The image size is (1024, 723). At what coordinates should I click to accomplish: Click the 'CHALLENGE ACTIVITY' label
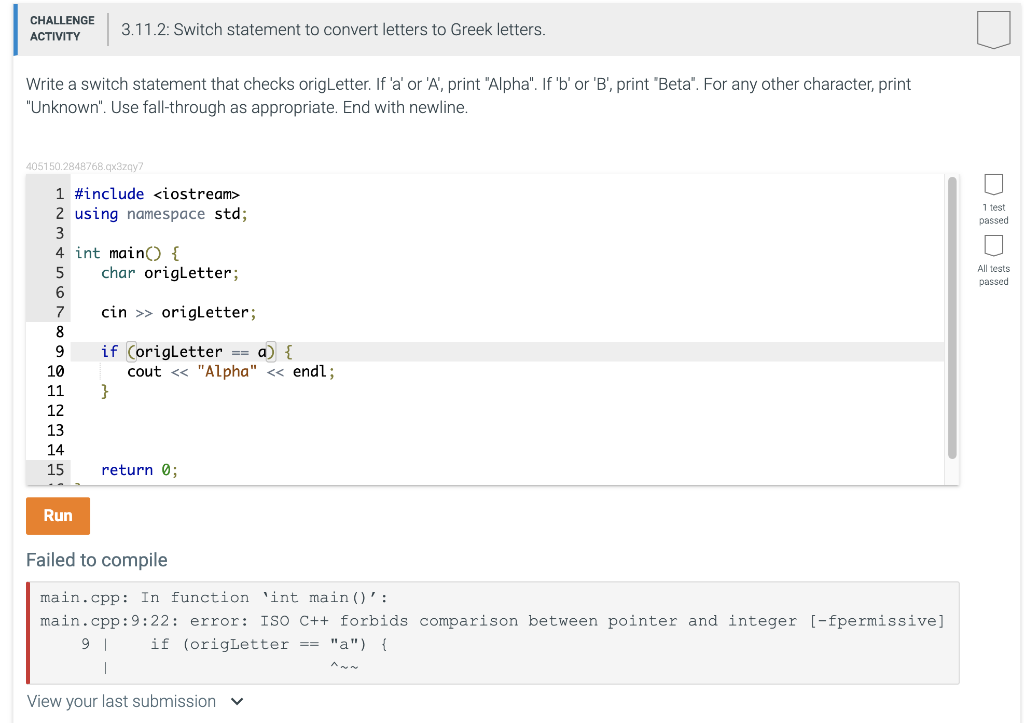click(x=62, y=29)
